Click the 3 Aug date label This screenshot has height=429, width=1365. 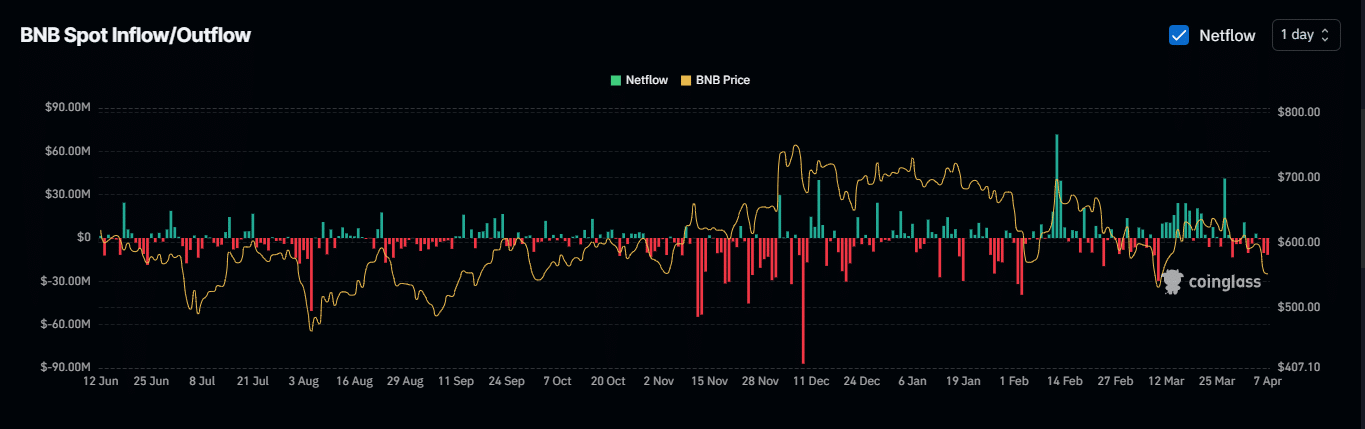[x=303, y=382]
